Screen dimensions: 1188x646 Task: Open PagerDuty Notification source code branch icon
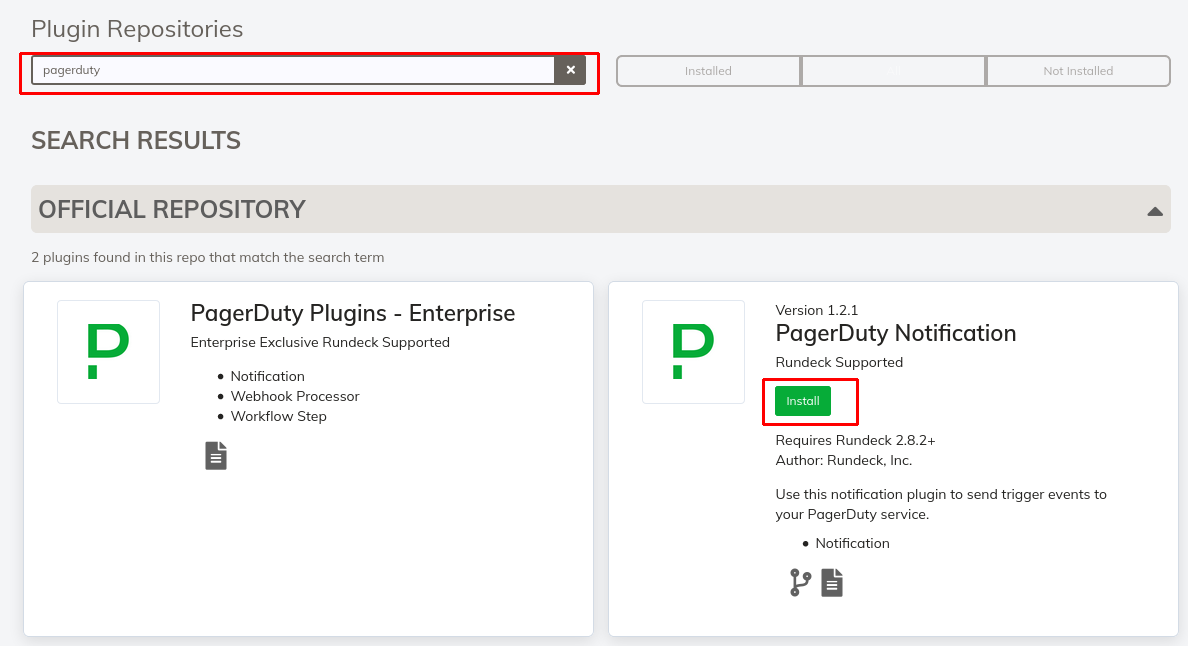pos(800,582)
